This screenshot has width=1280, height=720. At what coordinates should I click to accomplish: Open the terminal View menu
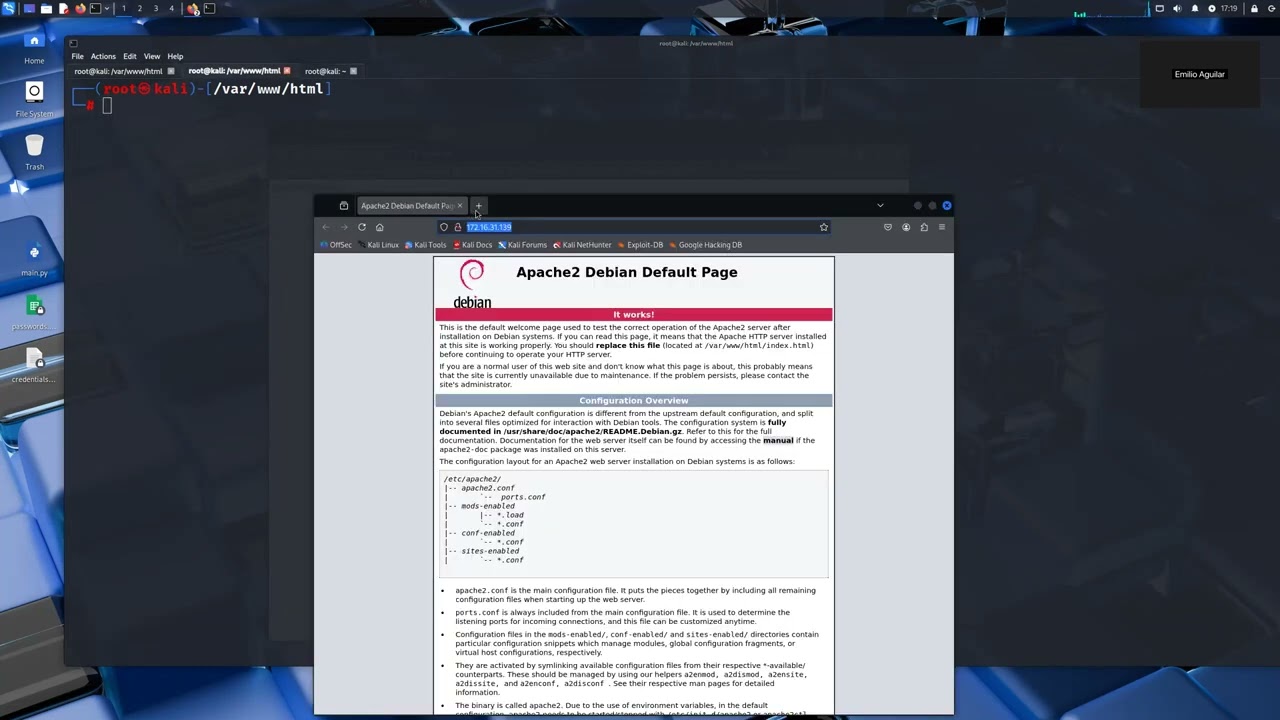152,56
